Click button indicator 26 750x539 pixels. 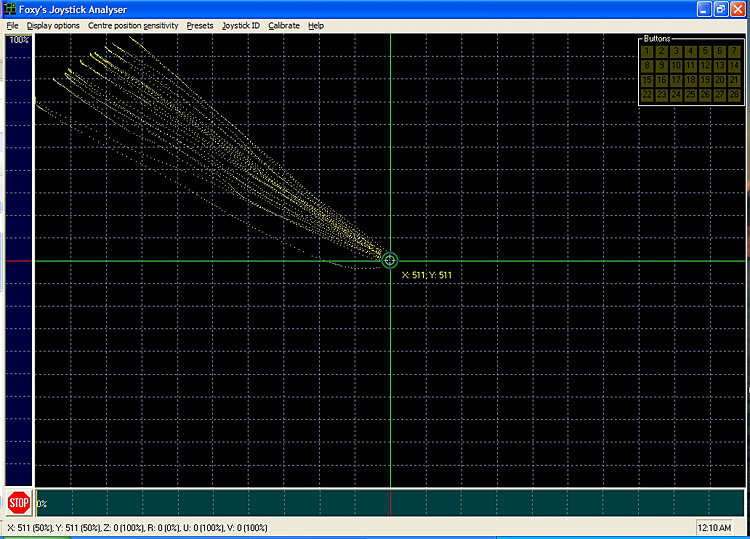point(705,96)
